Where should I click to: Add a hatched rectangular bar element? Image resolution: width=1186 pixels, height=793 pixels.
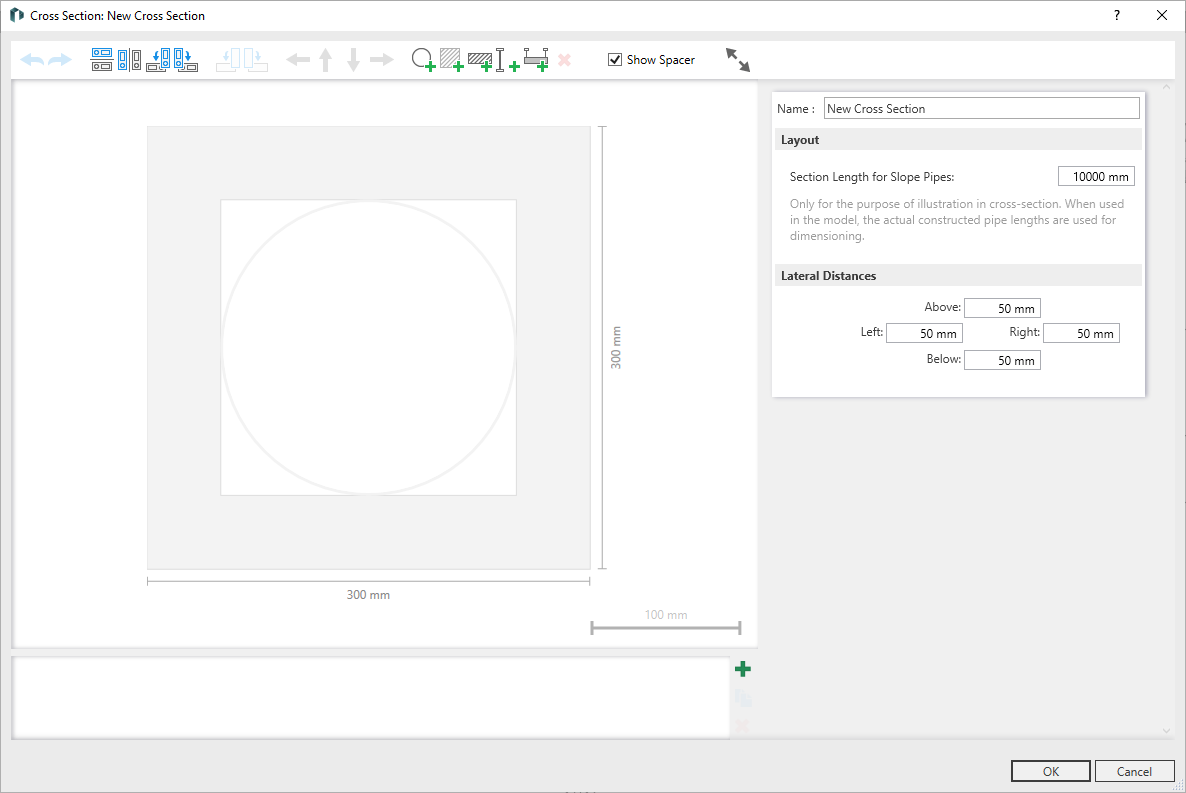pos(480,61)
